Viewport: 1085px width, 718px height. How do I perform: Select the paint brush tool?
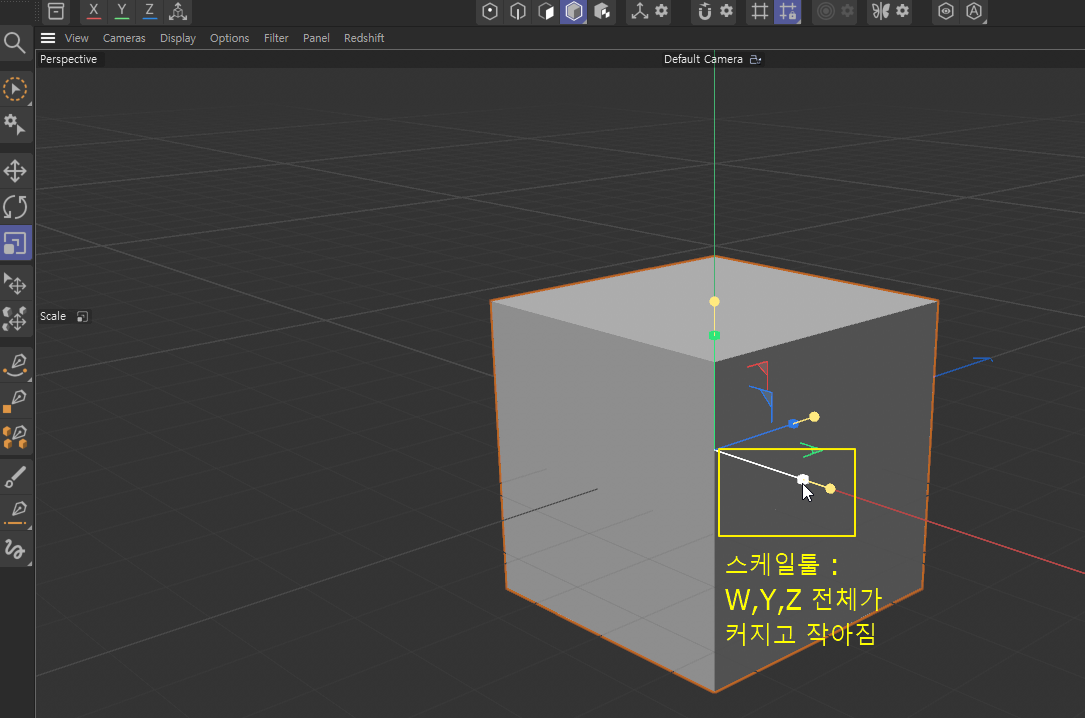click(15, 477)
